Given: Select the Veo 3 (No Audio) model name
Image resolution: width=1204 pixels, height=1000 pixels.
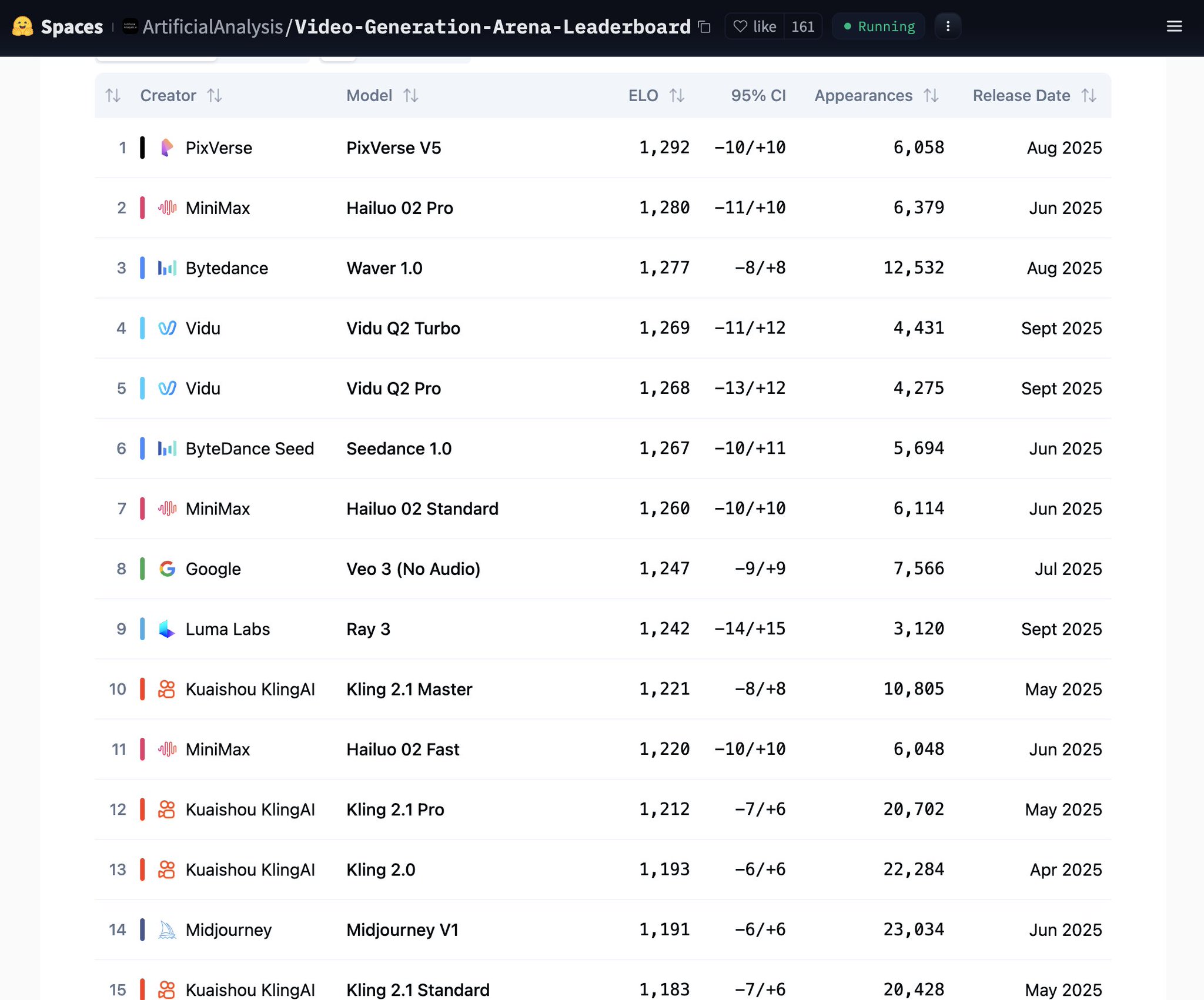Looking at the screenshot, I should [x=413, y=568].
